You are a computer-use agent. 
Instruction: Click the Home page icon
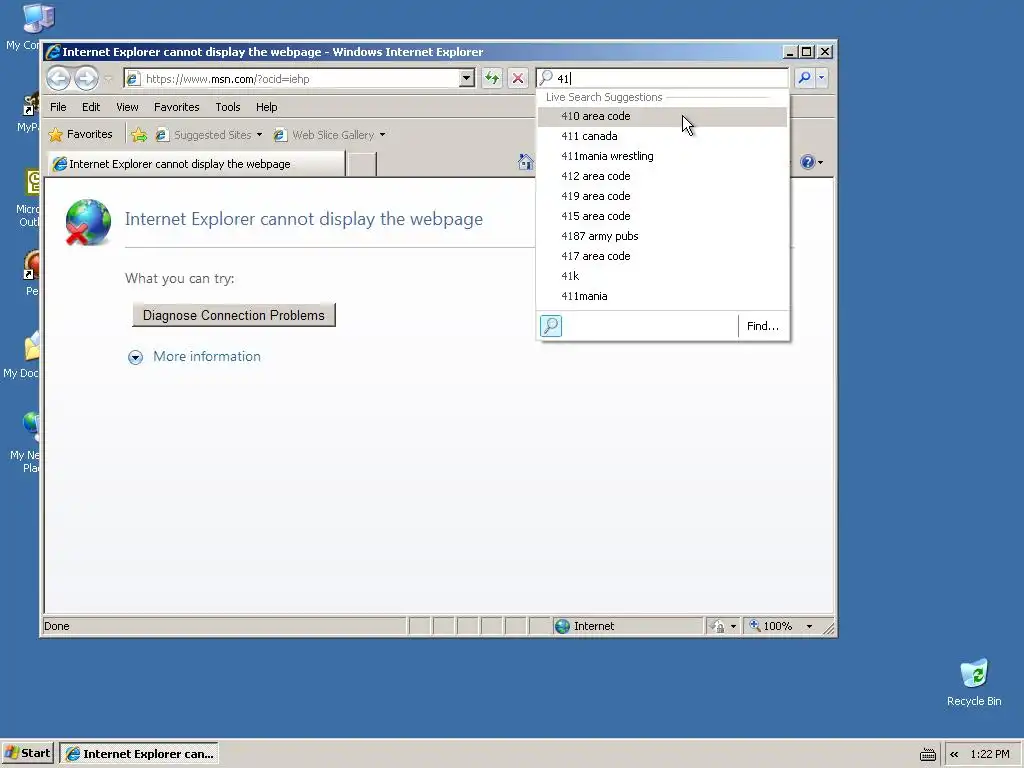pyautogui.click(x=525, y=162)
